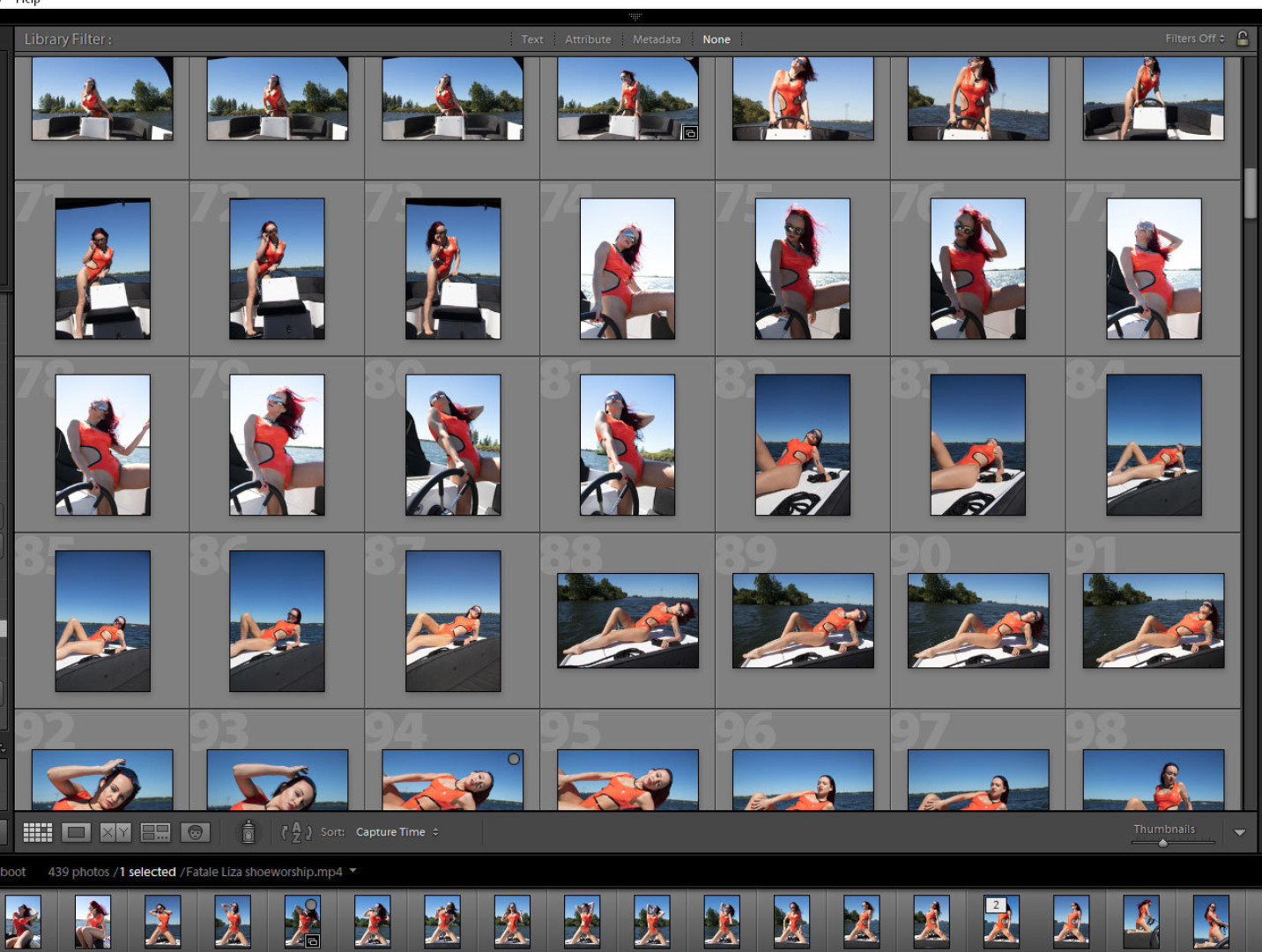Open the filmstrip source path dropdown
This screenshot has width=1262, height=952.
(x=353, y=871)
